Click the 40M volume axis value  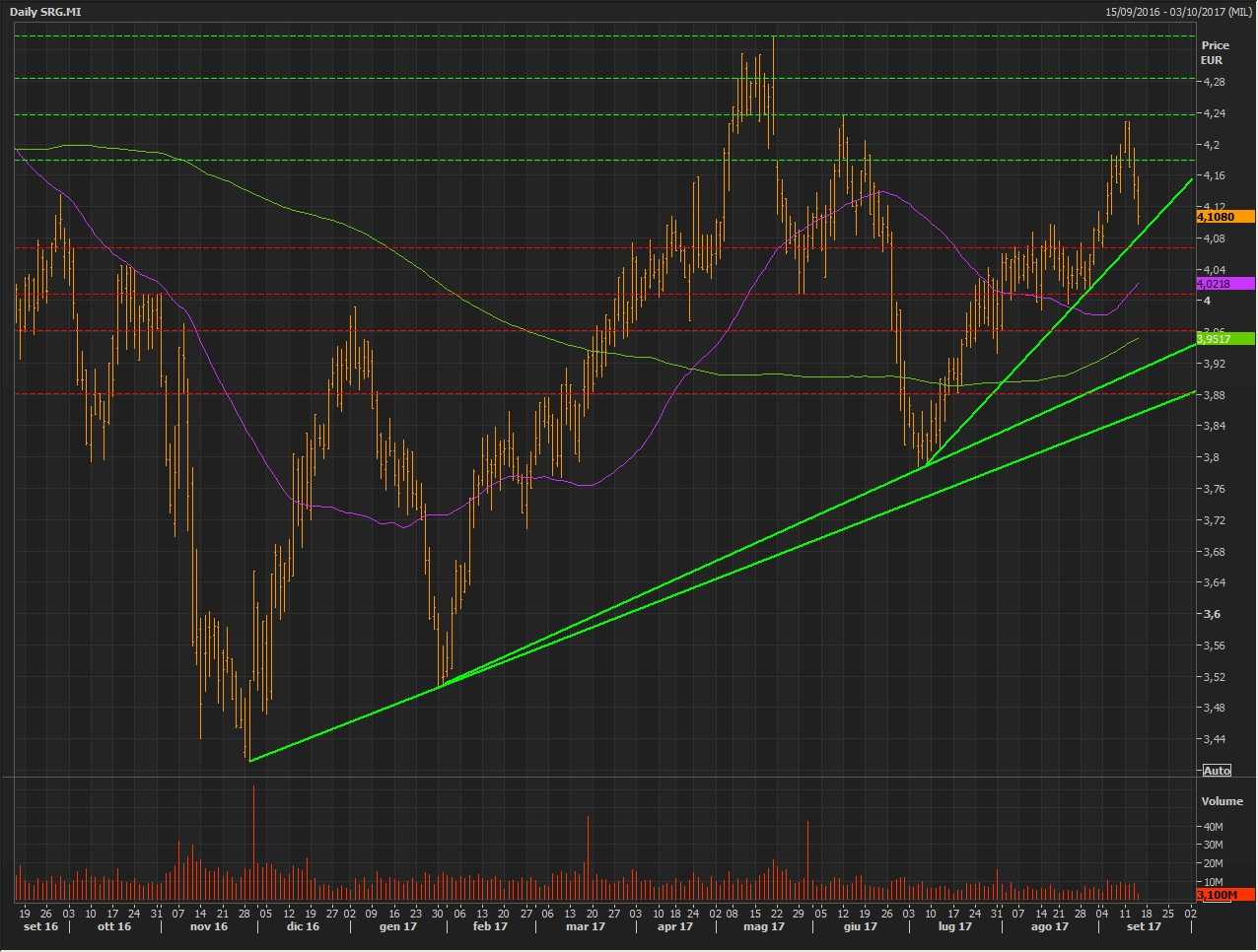(1213, 827)
